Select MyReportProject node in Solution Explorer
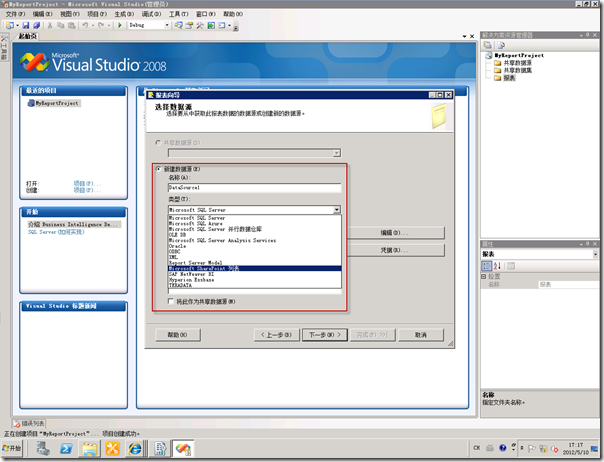The width and height of the screenshot is (604, 462). (x=519, y=55)
